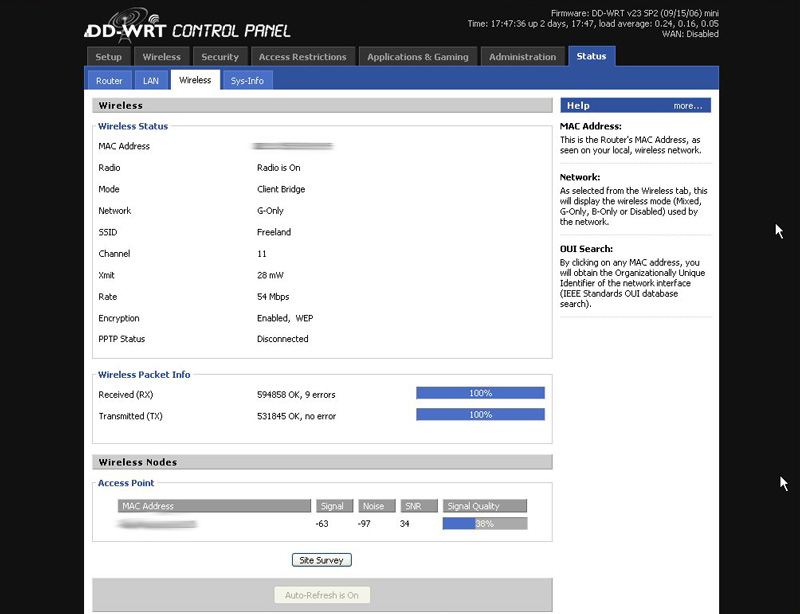Select the Status tab
This screenshot has width=800, height=614.
[591, 56]
